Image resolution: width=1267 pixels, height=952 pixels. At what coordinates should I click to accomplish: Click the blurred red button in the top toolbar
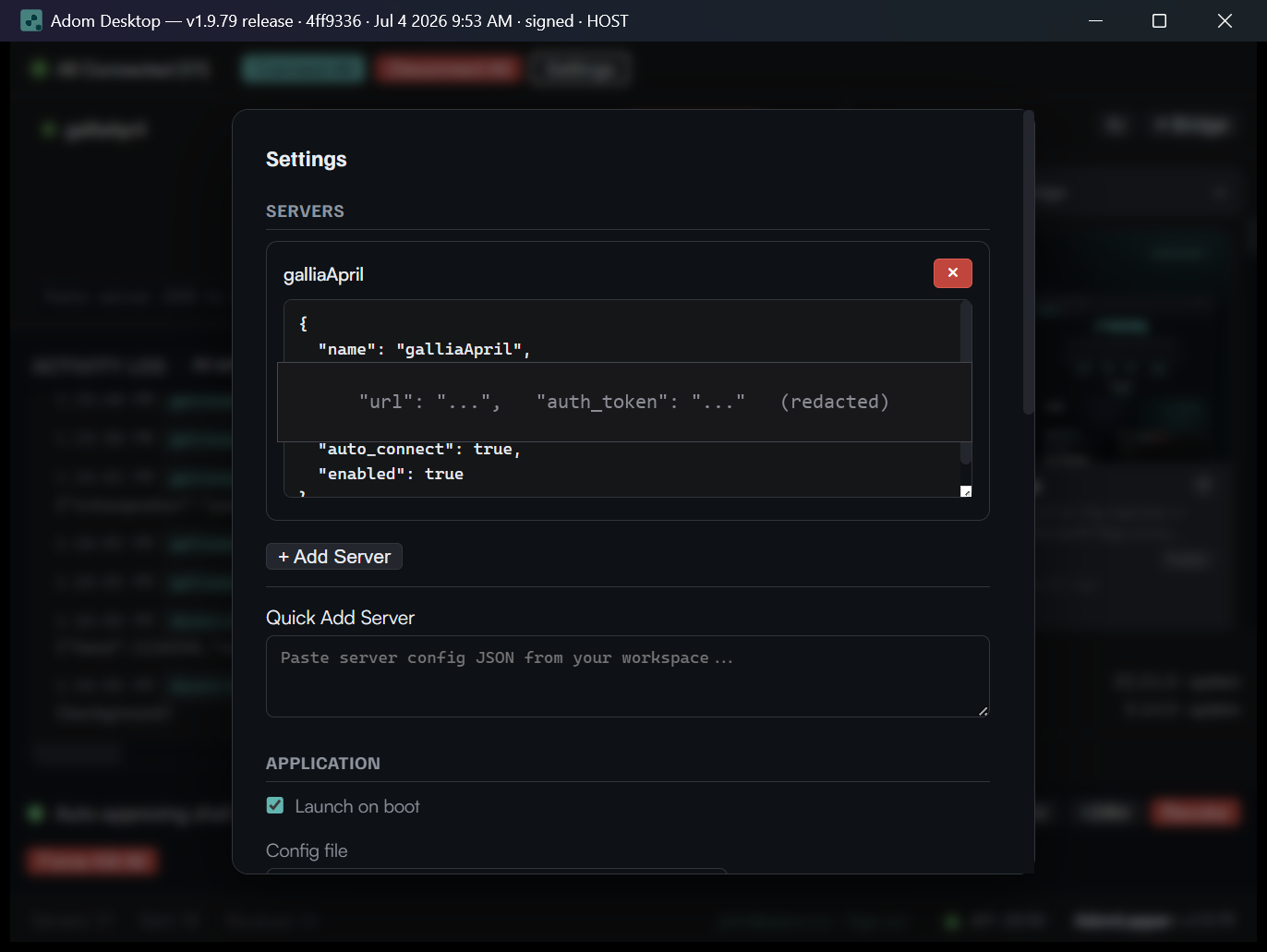click(449, 69)
